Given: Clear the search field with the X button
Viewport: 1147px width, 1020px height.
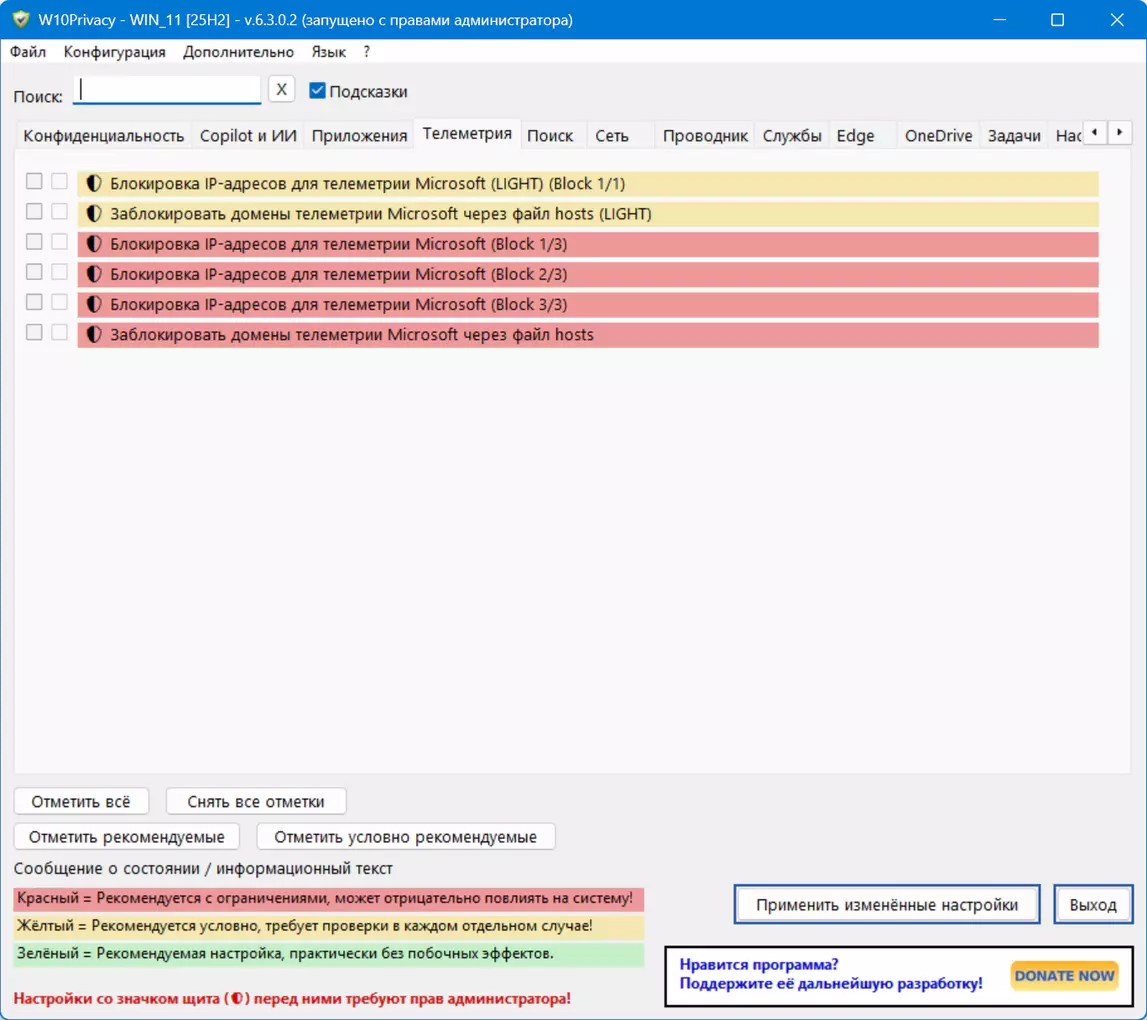Looking at the screenshot, I should click(x=282, y=90).
